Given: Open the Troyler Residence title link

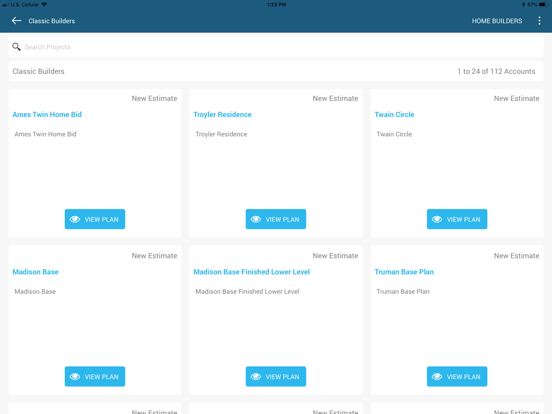Looking at the screenshot, I should coord(222,114).
